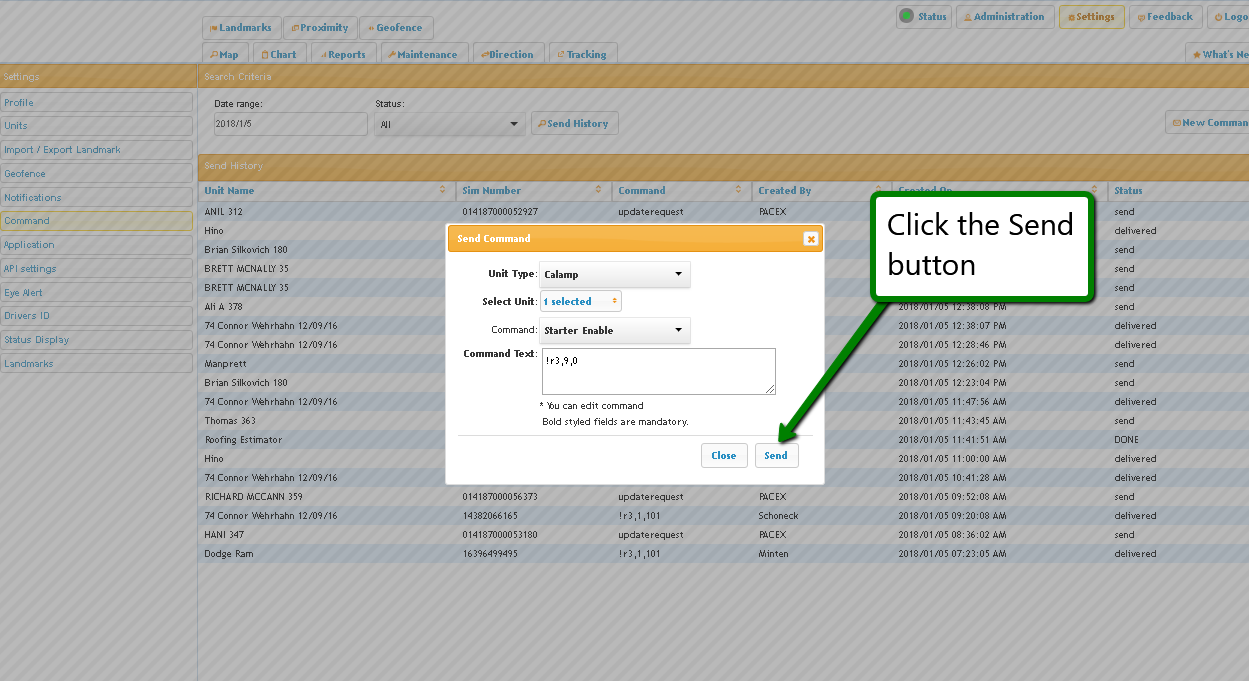Viewport: 1249px width, 681px height.
Task: Sort by Unit Name column arrows
Action: (443, 190)
